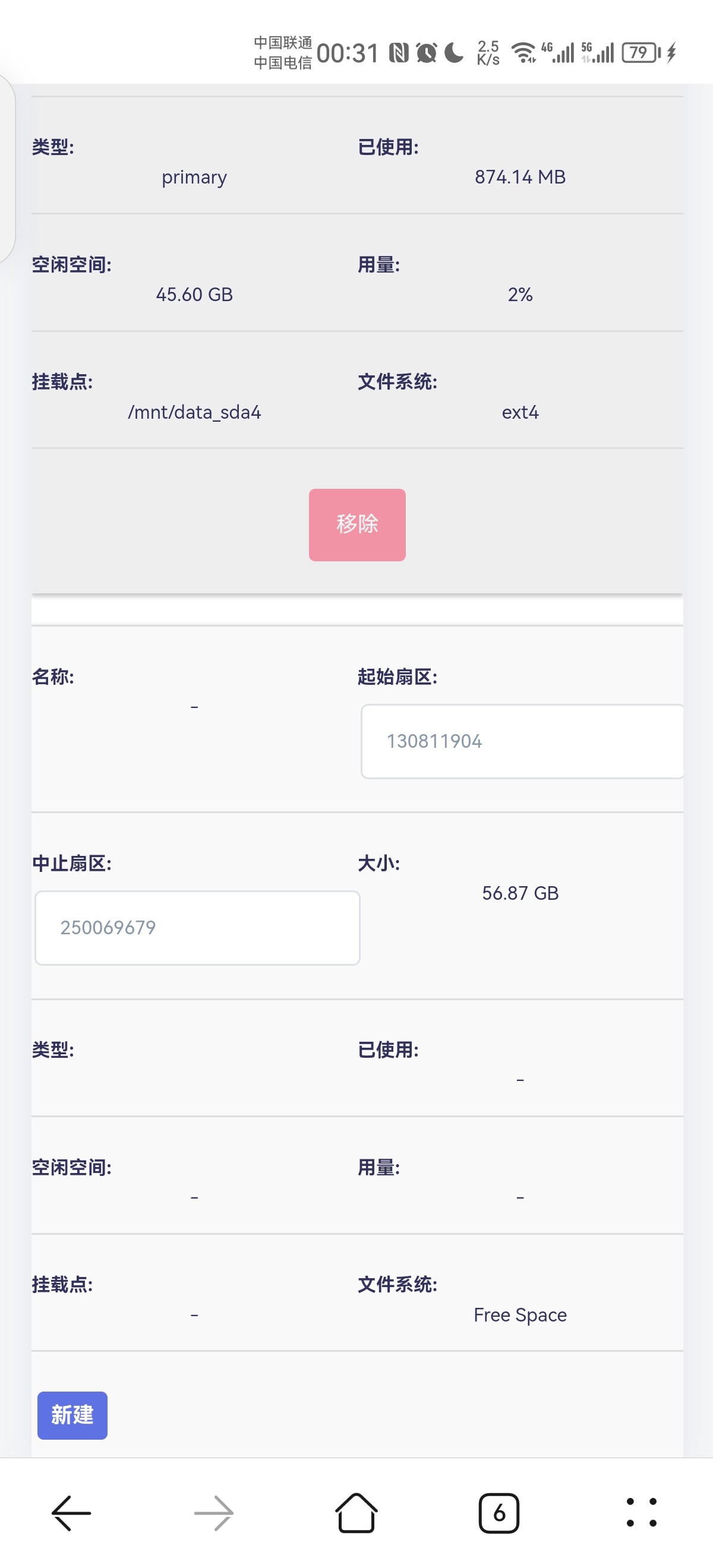713x1568 pixels.
Task: Tap the browser back arrow
Action: point(71,1513)
